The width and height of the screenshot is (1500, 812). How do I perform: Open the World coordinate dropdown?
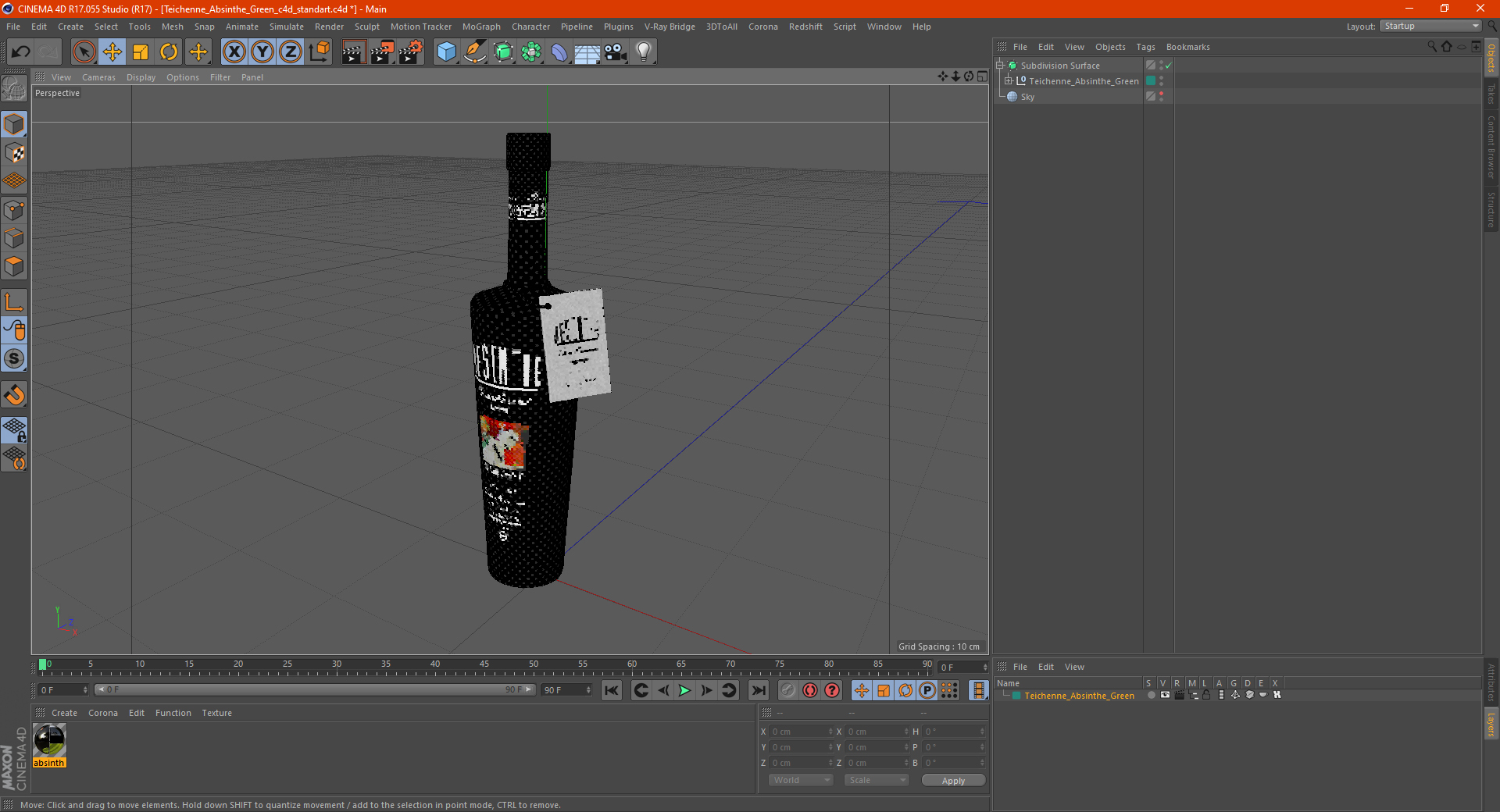pyautogui.click(x=801, y=780)
